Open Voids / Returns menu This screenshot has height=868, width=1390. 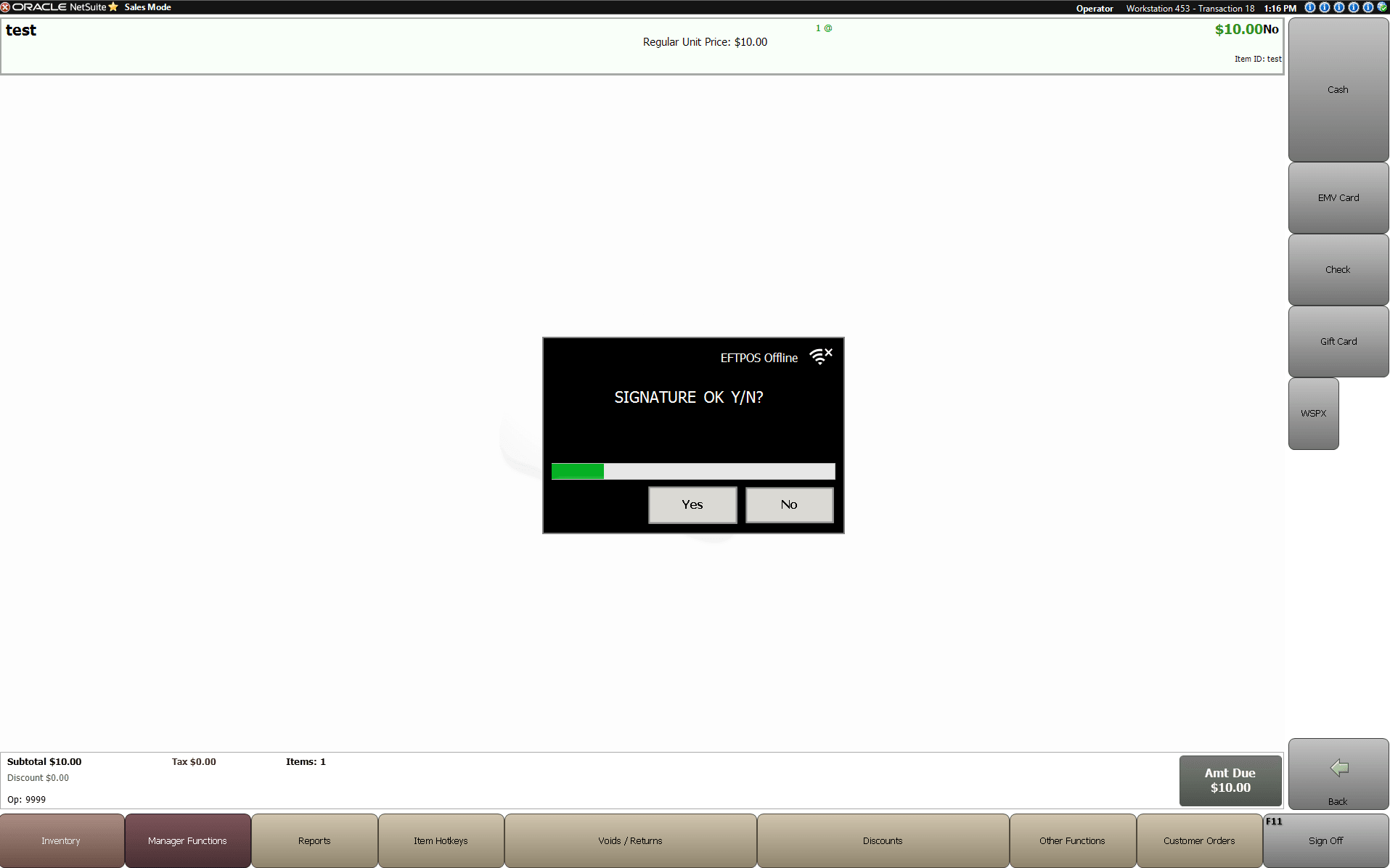click(630, 840)
